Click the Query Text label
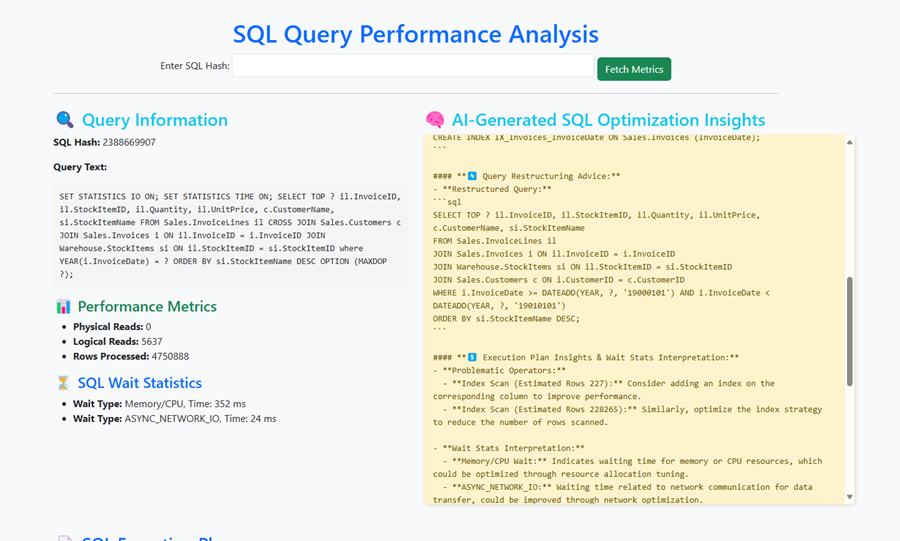This screenshot has width=900, height=541. (x=80, y=167)
